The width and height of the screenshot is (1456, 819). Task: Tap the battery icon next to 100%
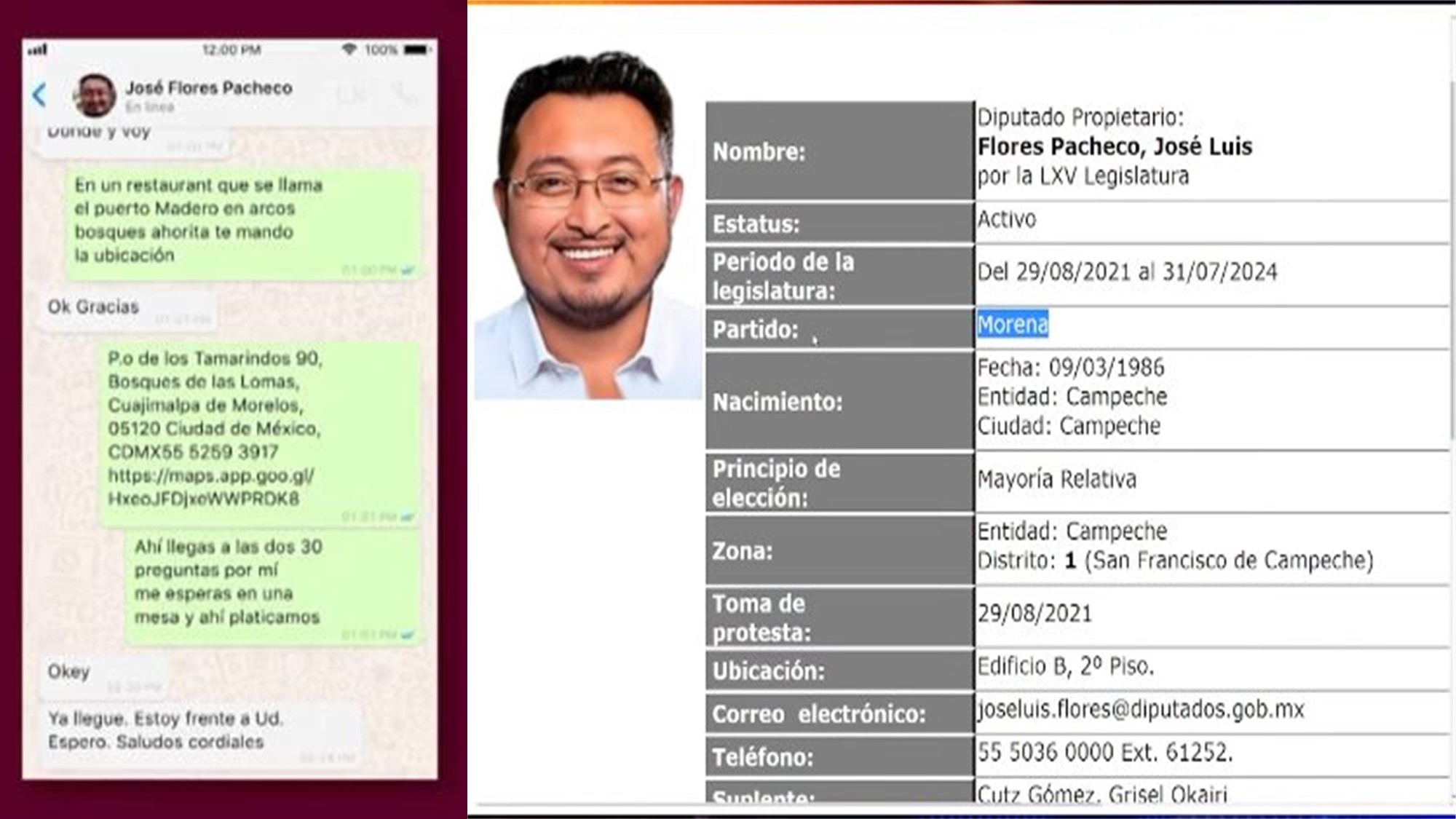[417, 50]
